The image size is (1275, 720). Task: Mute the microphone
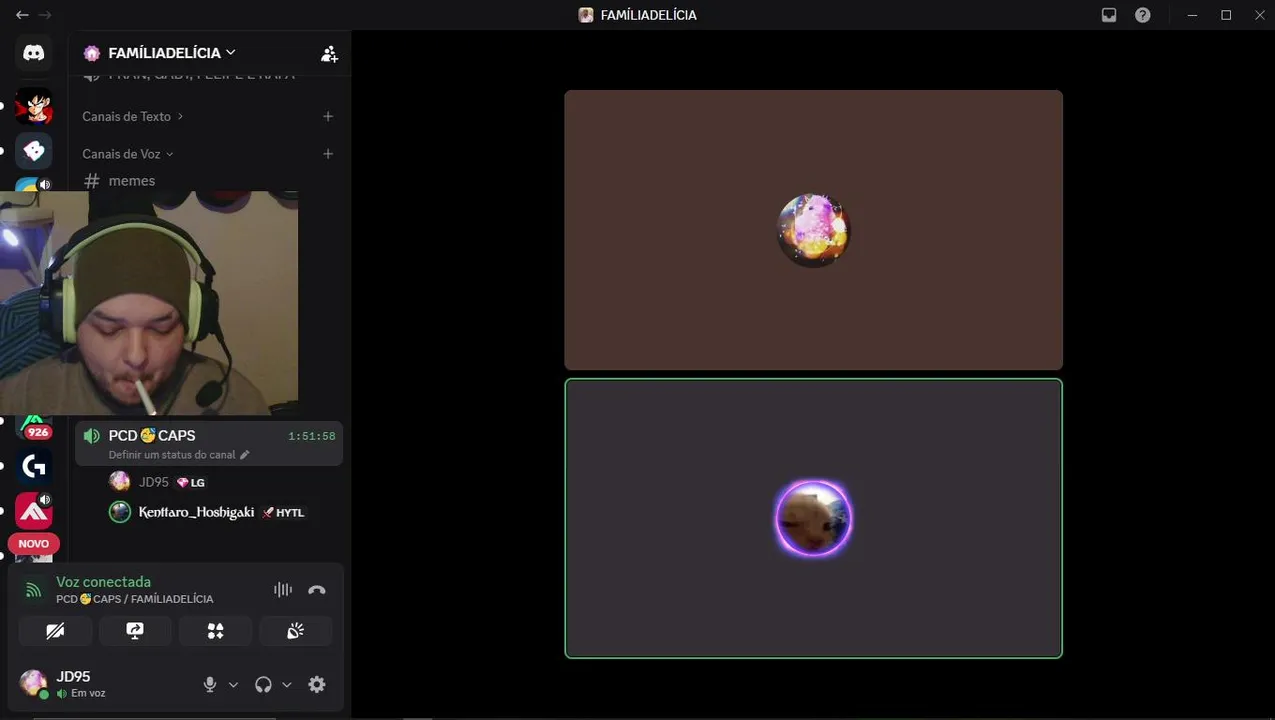coord(210,685)
